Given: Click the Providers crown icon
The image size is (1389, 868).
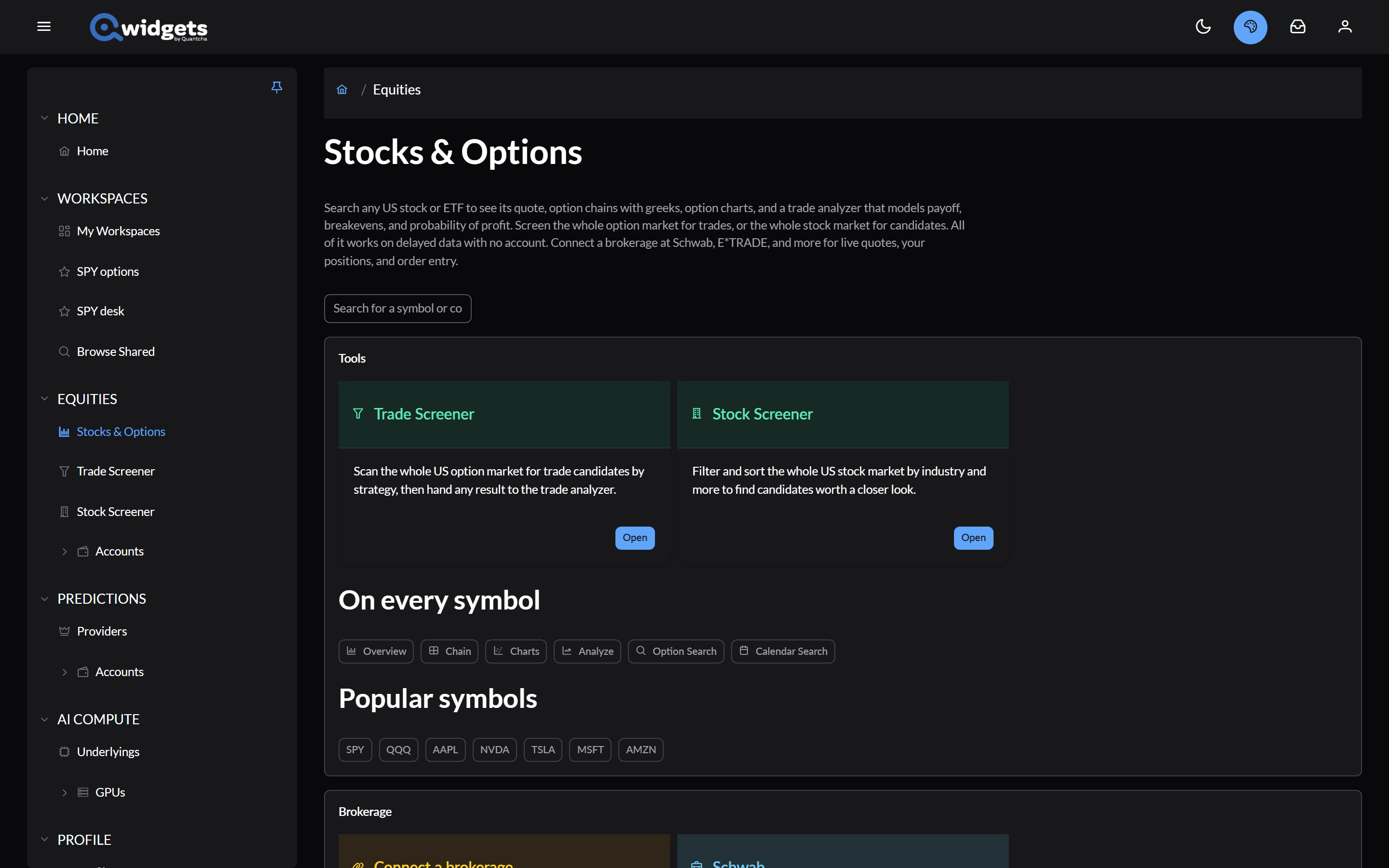Looking at the screenshot, I should [x=64, y=632].
